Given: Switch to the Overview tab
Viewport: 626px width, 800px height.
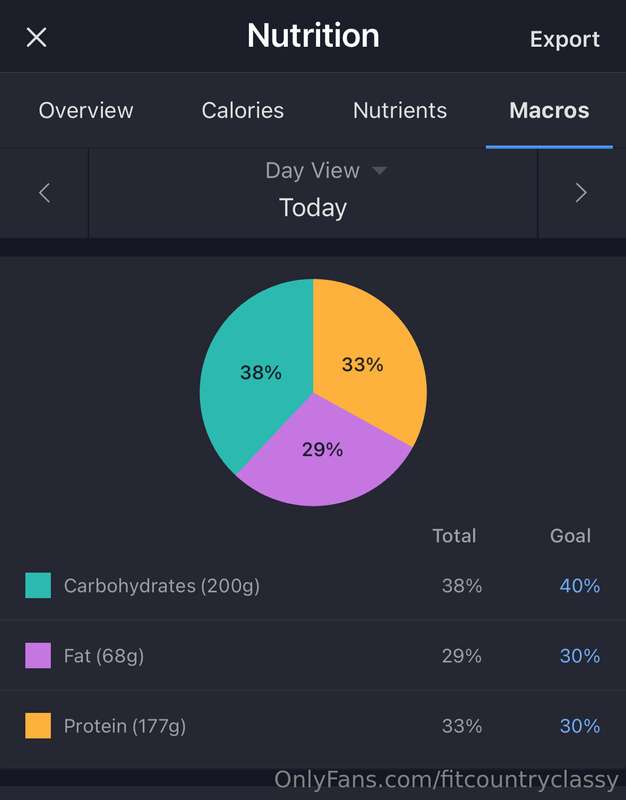Looking at the screenshot, I should click(86, 110).
